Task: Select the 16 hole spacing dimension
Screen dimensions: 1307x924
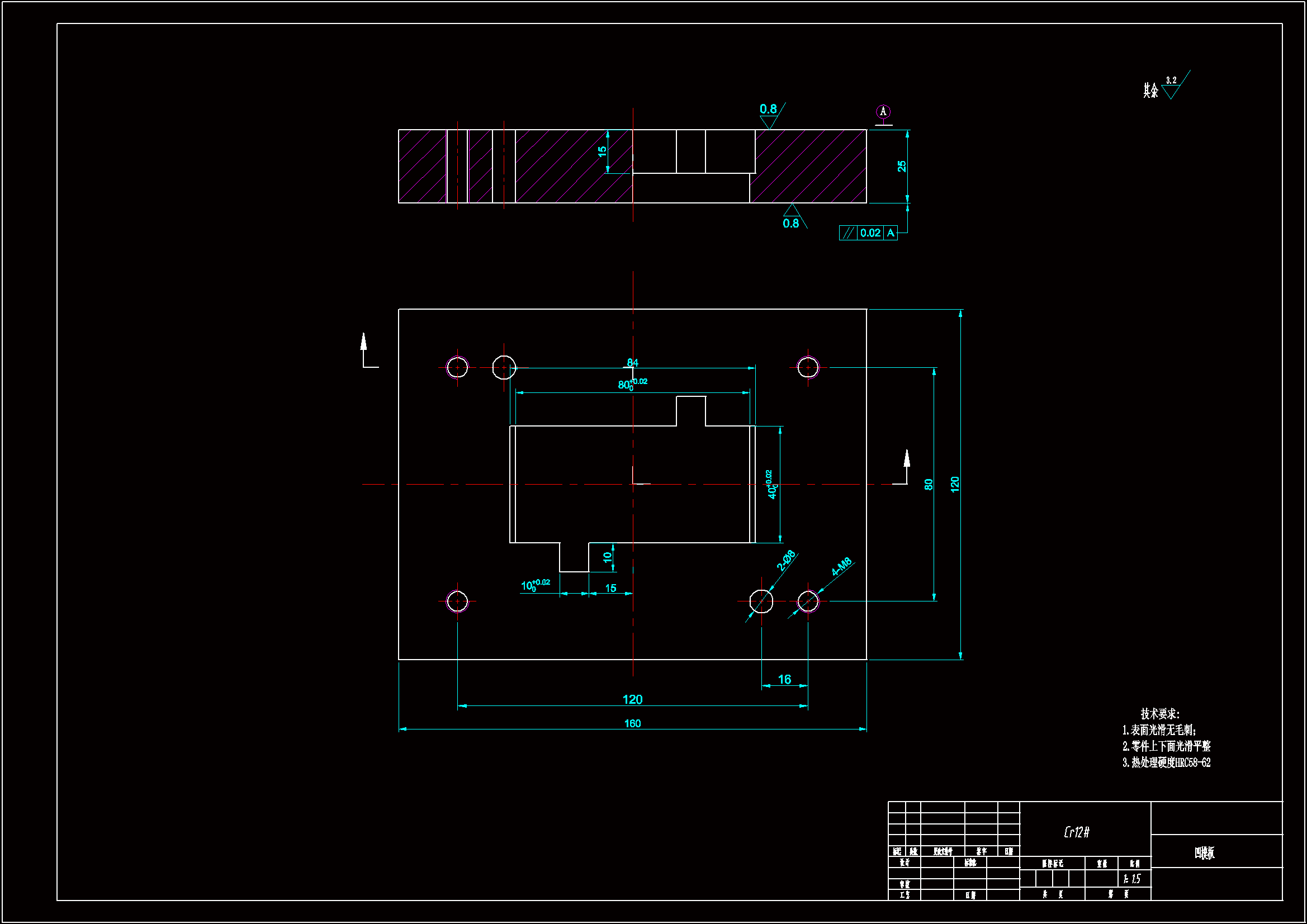Action: point(784,679)
